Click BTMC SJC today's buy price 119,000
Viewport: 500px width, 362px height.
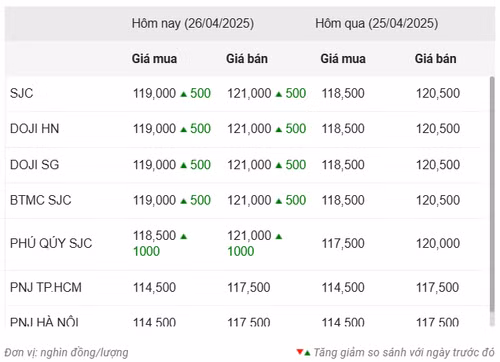(154, 200)
